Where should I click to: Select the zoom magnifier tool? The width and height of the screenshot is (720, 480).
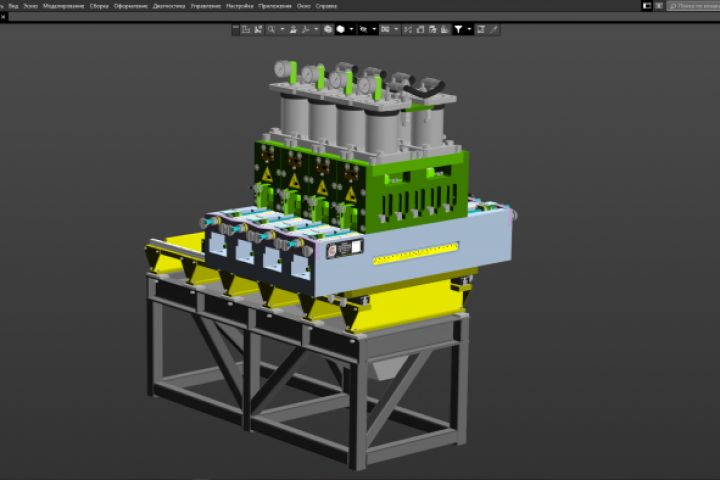click(x=271, y=29)
